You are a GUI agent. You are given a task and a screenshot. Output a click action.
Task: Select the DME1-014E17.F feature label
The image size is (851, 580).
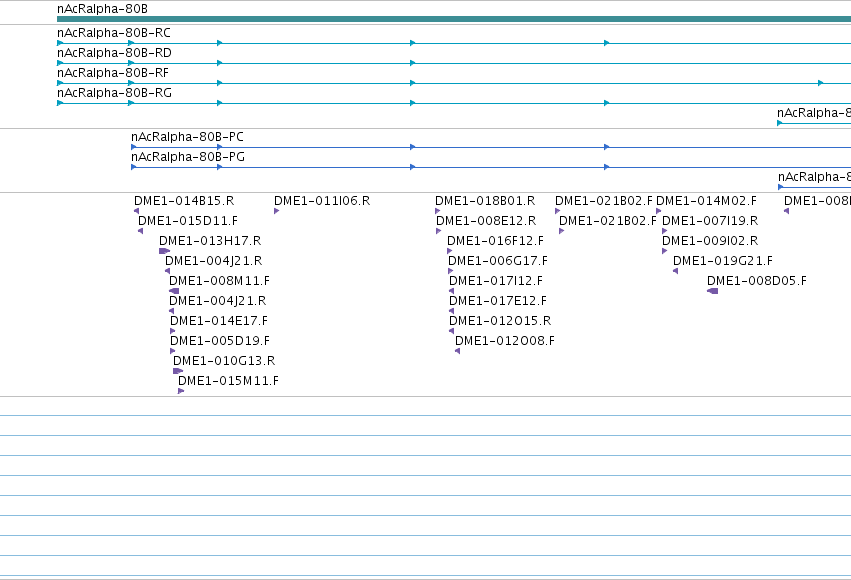(219, 321)
